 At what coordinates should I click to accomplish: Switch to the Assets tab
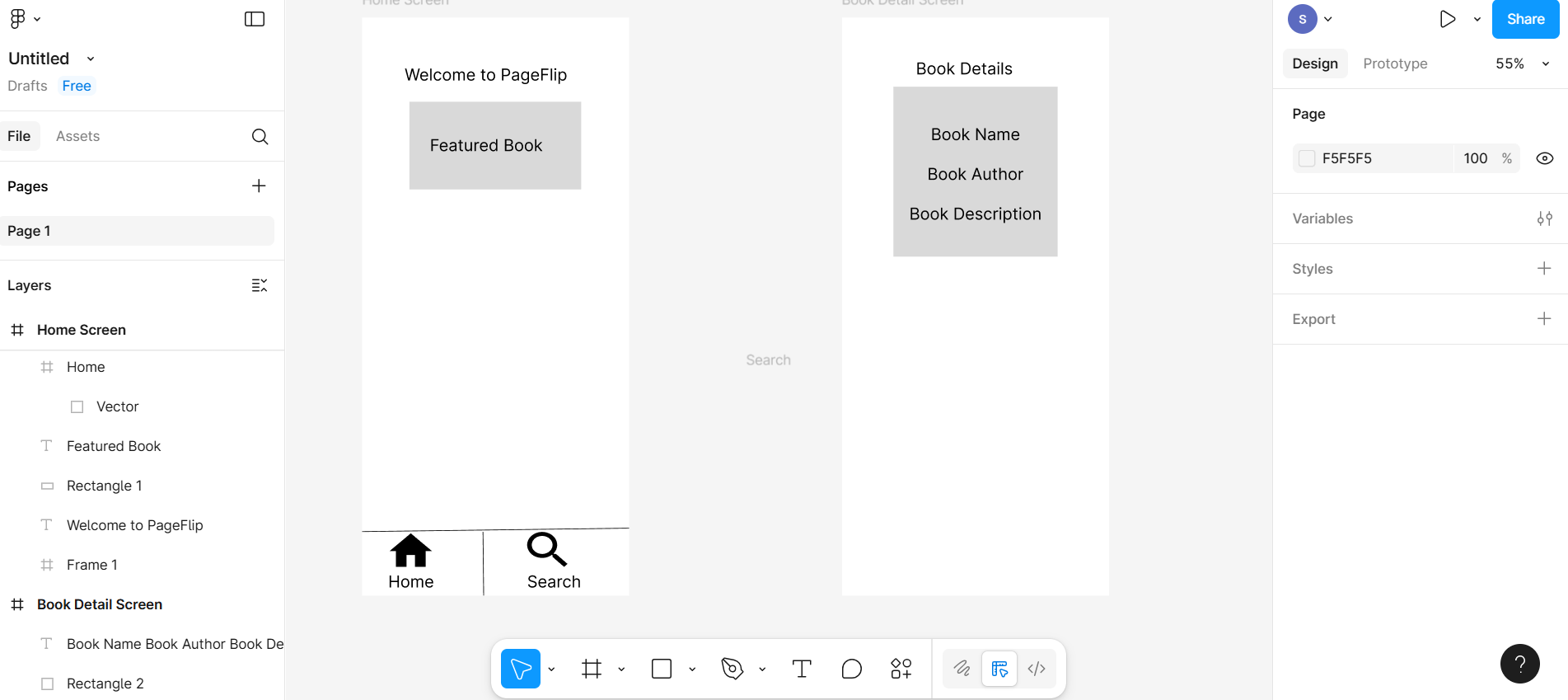point(77,137)
